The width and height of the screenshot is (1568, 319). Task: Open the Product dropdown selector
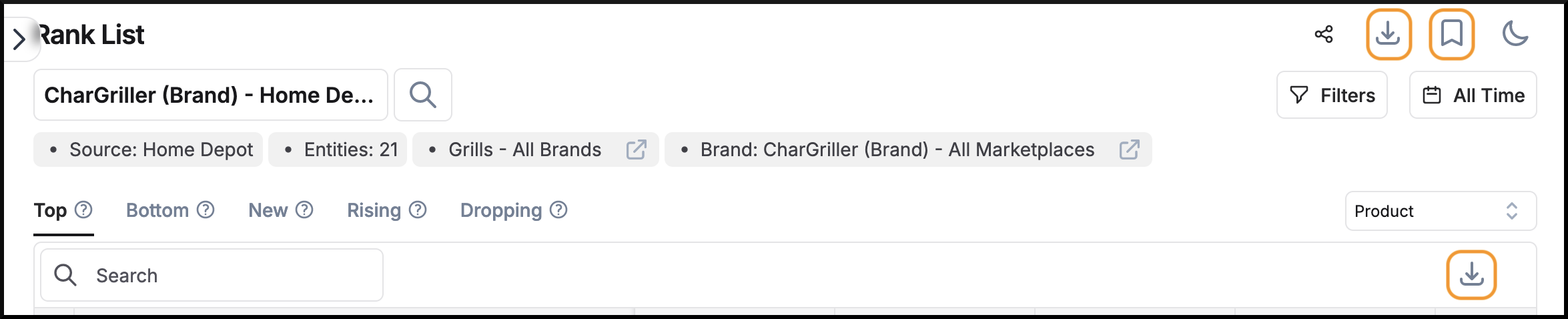1441,211
